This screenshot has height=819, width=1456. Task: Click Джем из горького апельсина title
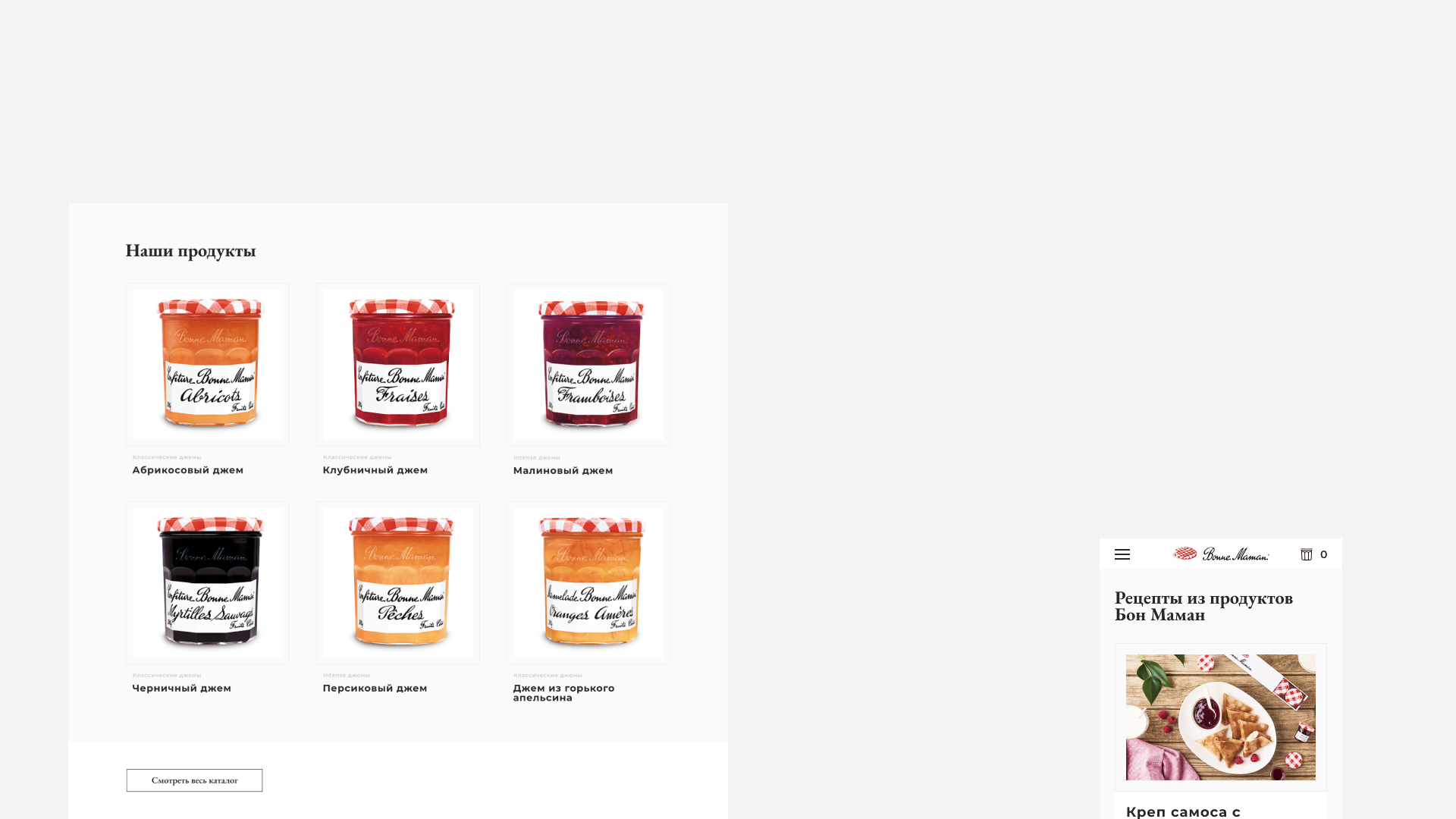click(x=564, y=693)
